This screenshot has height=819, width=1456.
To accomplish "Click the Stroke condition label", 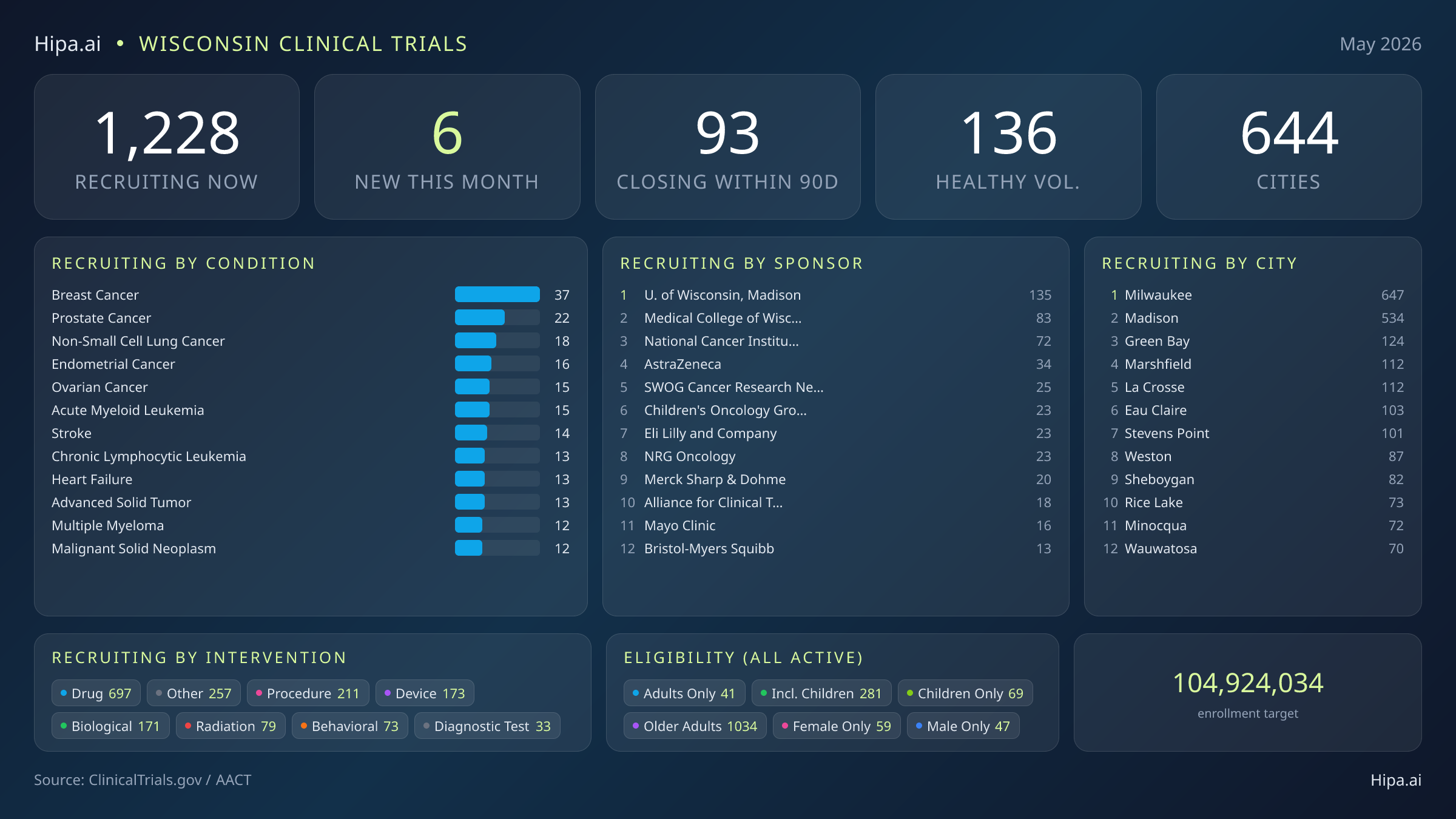I will coord(72,433).
